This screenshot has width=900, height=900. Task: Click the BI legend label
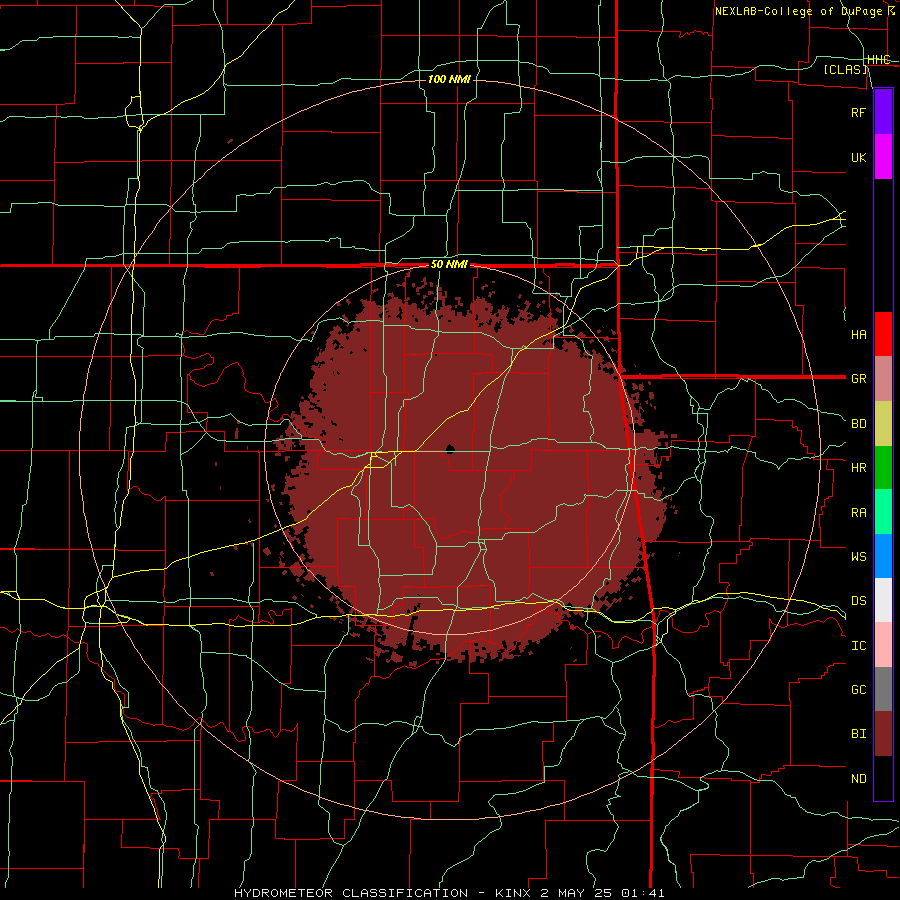(858, 734)
